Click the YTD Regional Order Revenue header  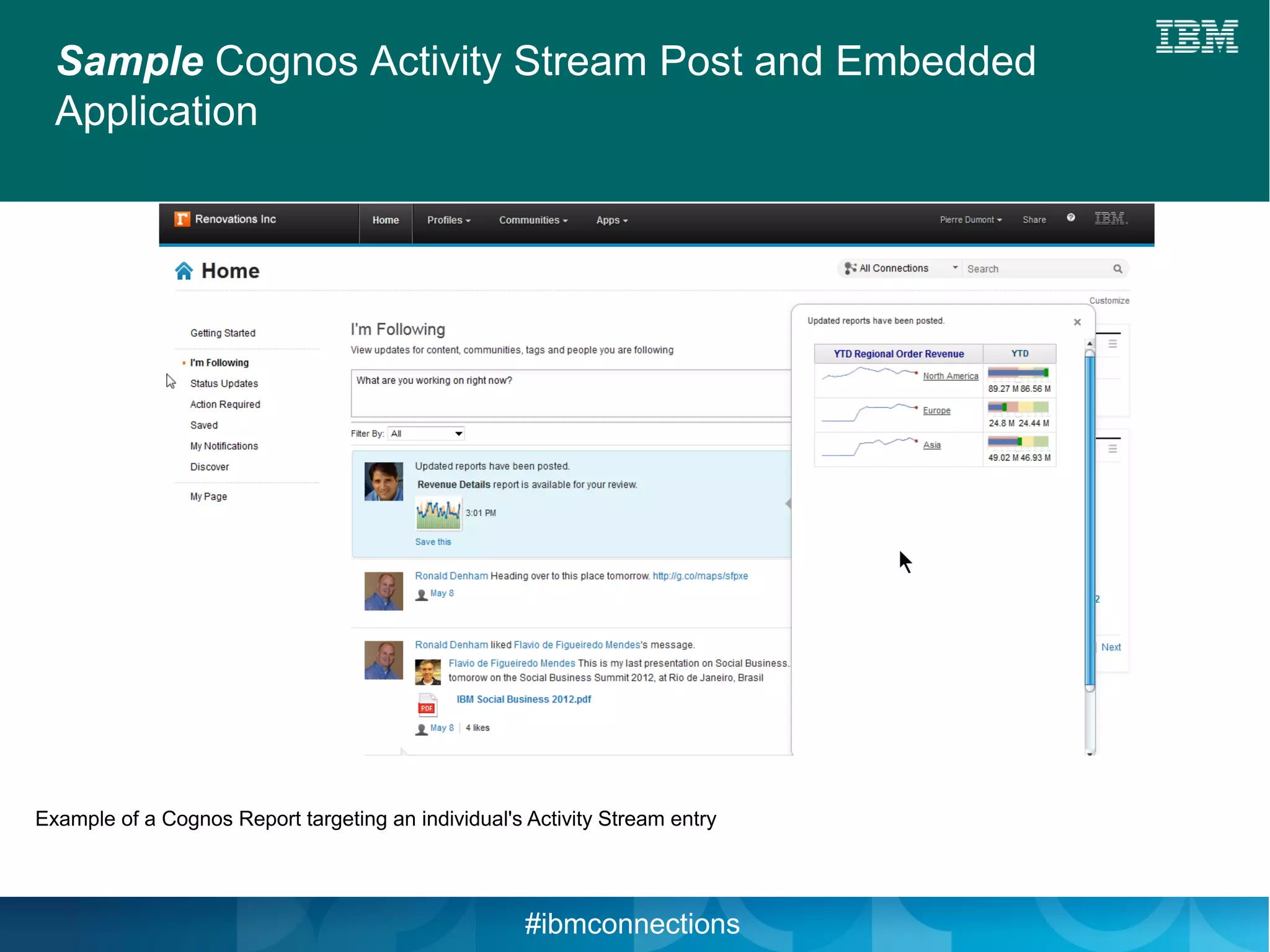click(899, 354)
